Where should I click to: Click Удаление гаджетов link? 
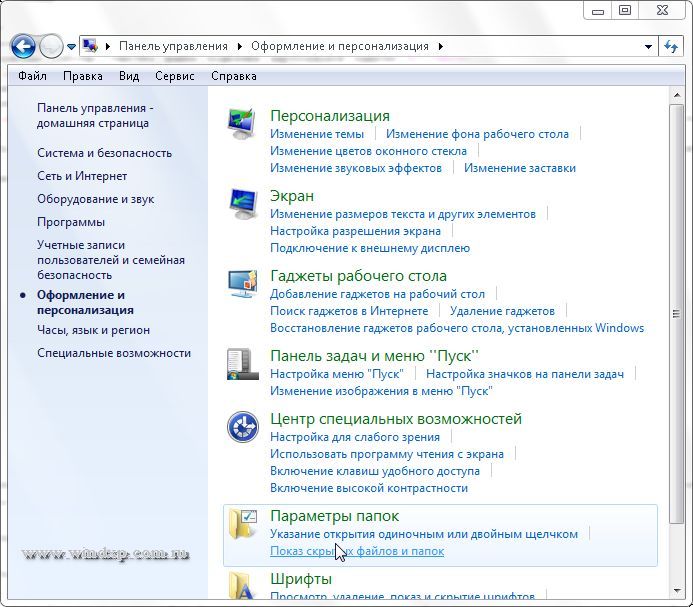coord(502,311)
